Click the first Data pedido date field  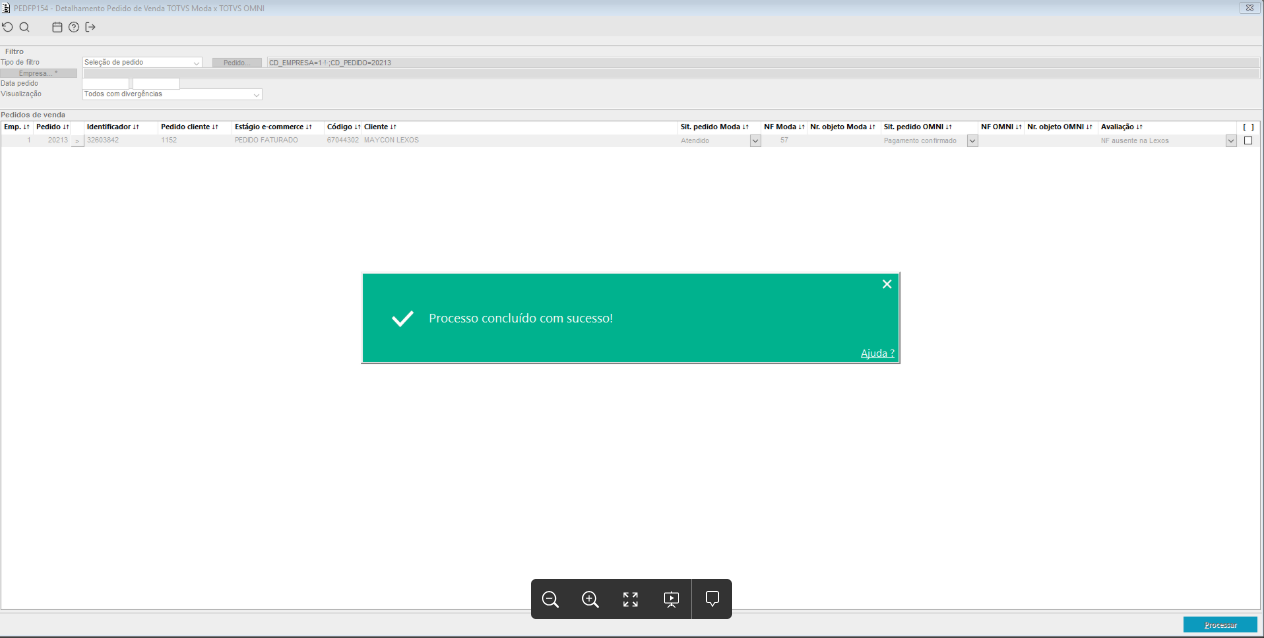point(105,84)
